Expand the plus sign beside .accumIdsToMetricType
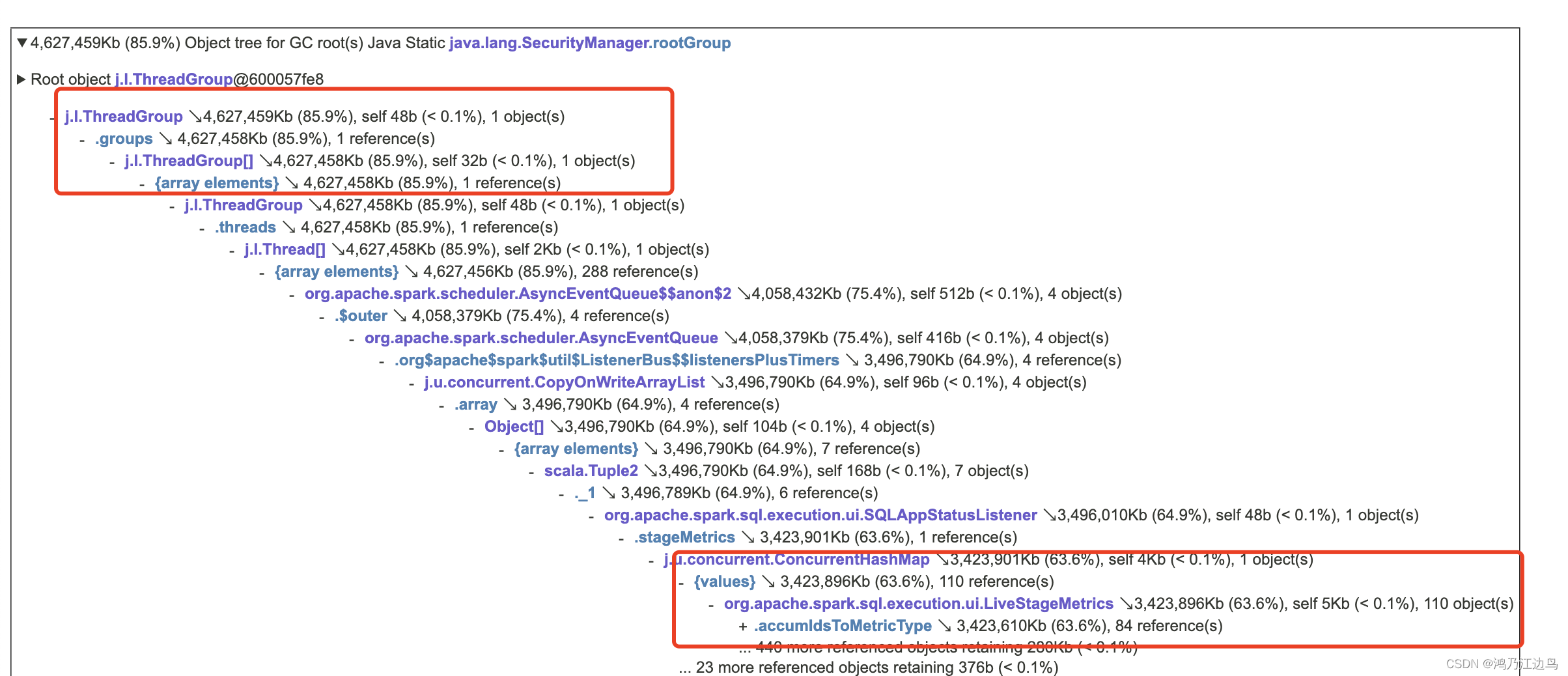1568x676 pixels. coord(743,627)
